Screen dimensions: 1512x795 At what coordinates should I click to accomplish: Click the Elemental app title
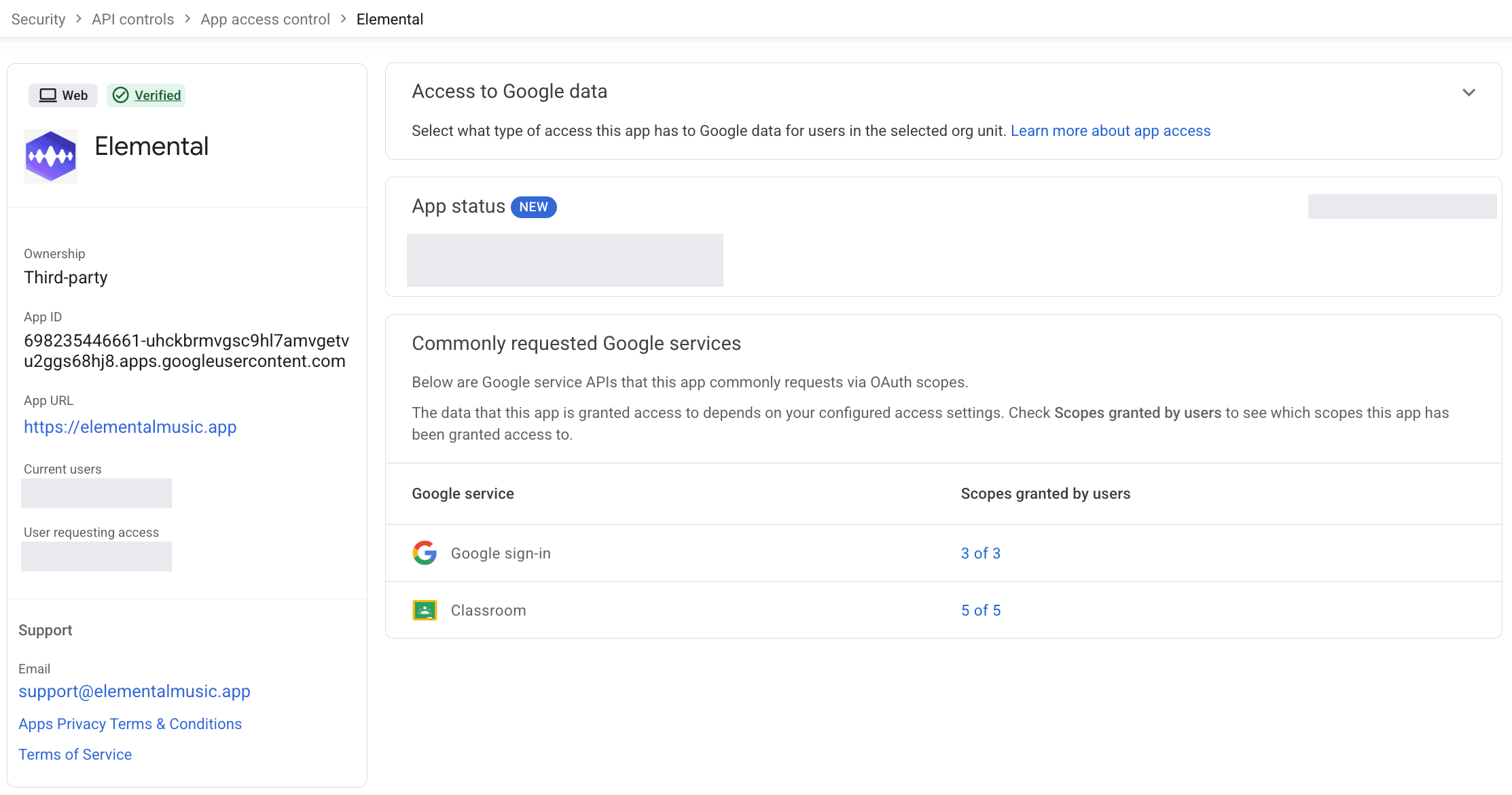pos(151,146)
